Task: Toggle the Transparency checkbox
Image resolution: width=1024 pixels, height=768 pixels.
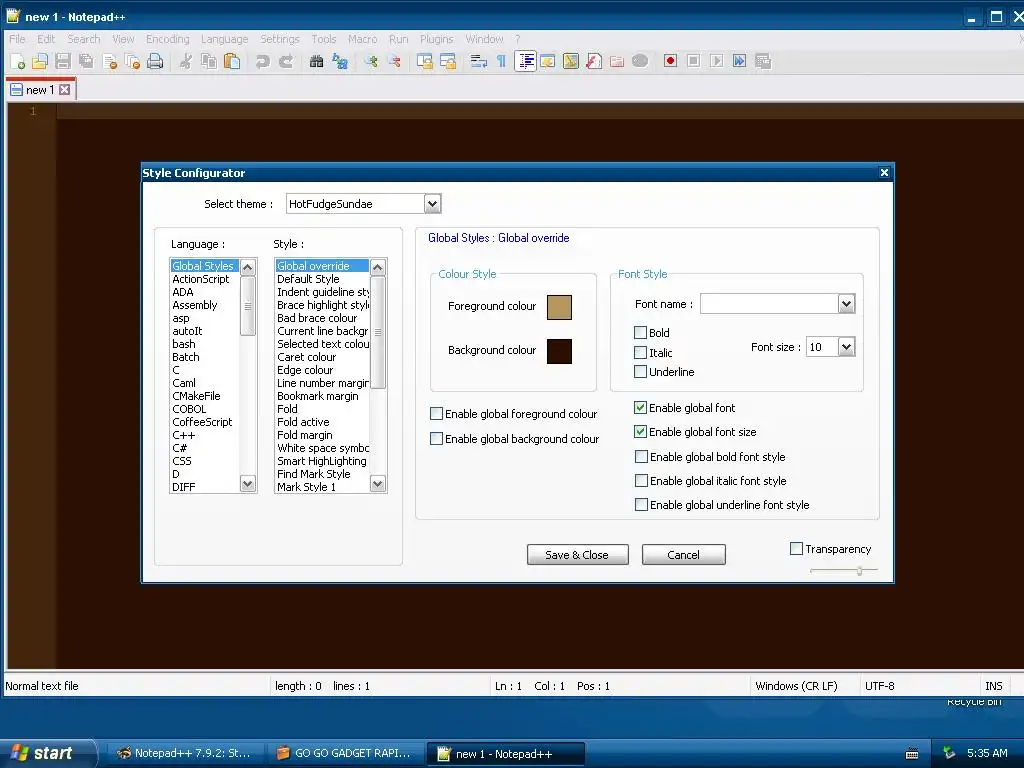Action: pyautogui.click(x=796, y=549)
